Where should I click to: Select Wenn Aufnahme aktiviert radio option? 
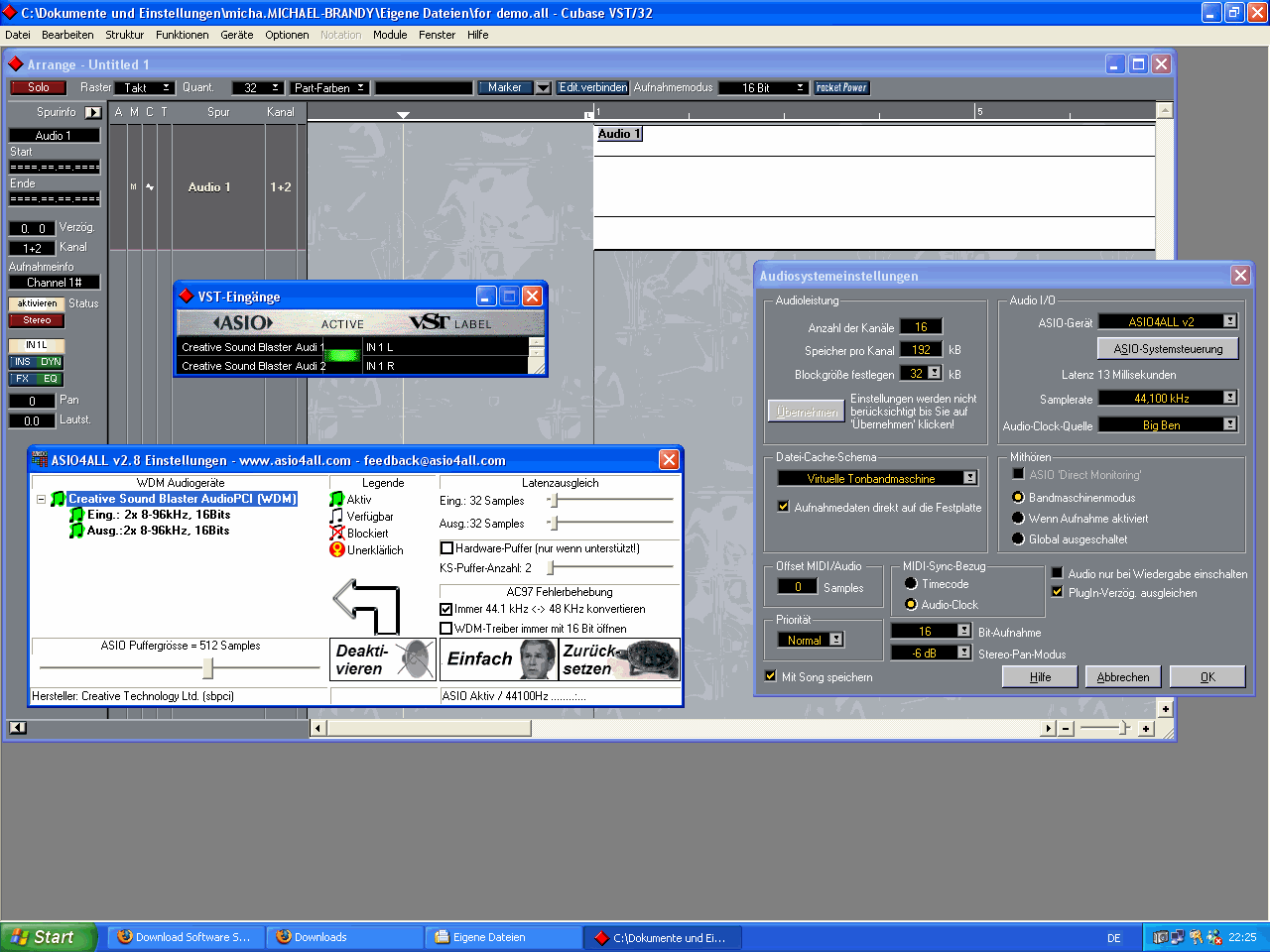coord(1018,518)
